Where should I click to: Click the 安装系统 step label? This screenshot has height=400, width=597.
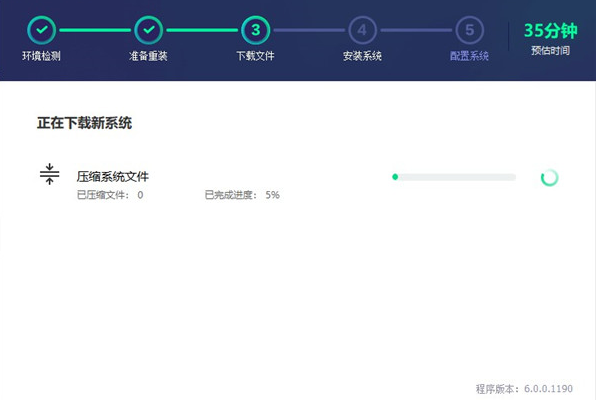362,56
